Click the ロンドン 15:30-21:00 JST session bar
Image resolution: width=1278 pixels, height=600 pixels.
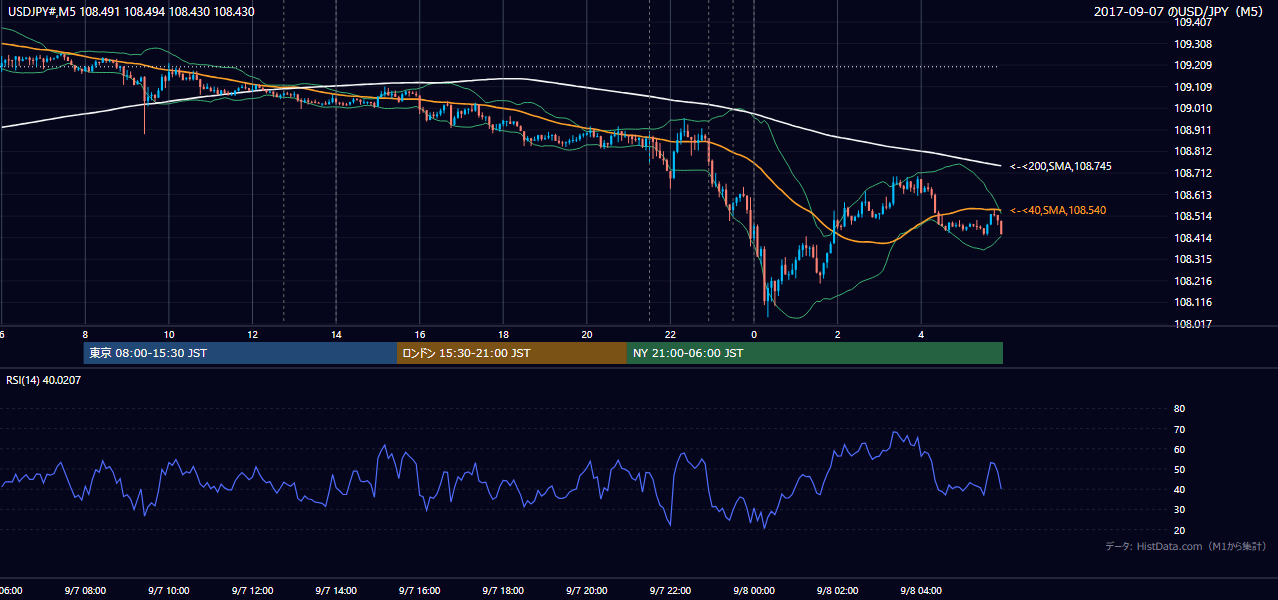pyautogui.click(x=512, y=353)
